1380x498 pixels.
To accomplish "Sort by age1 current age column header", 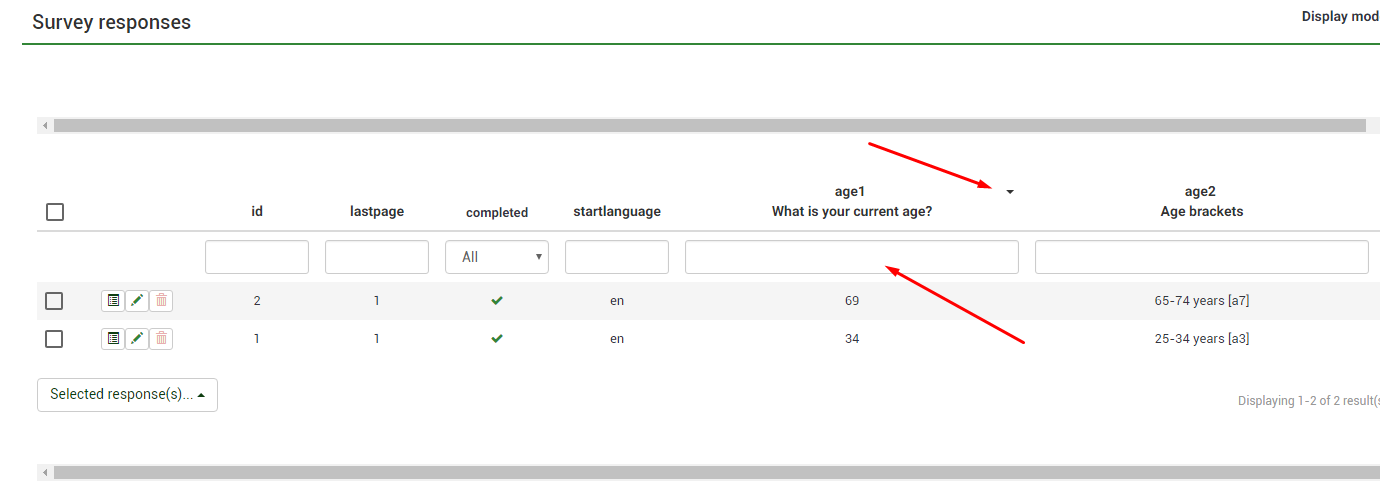I will coord(852,201).
